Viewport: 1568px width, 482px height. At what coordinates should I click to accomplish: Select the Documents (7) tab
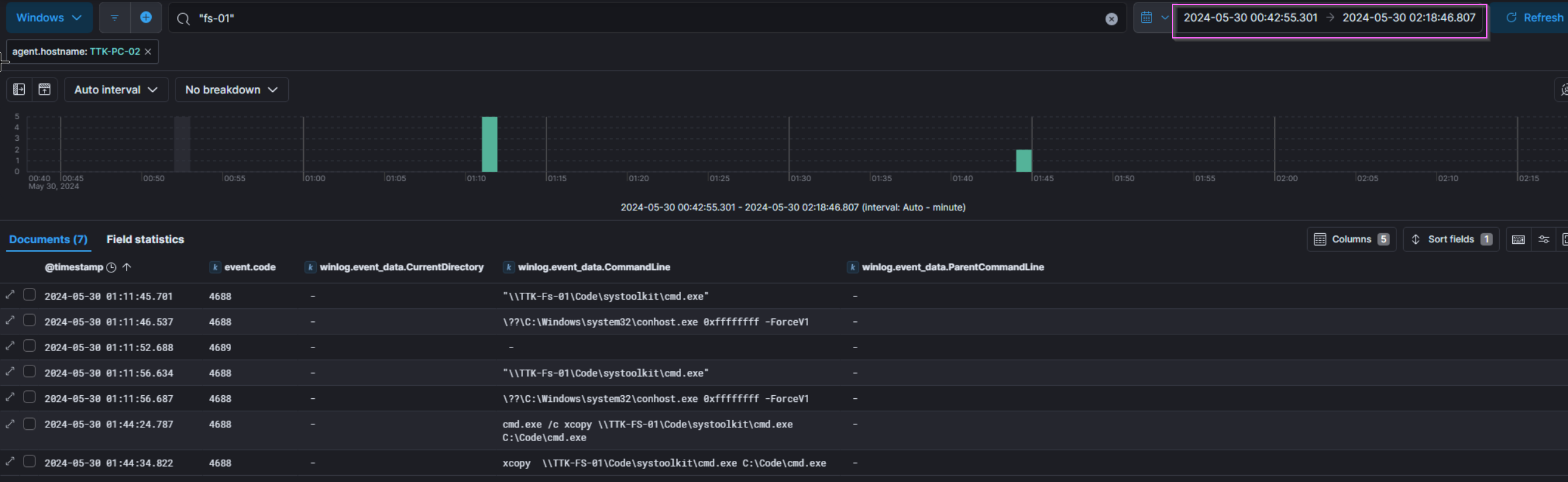click(48, 239)
